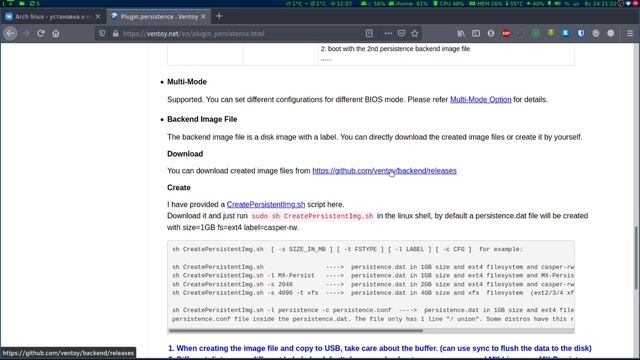This screenshot has height=360, width=640.
Task: Click the last grey round extension icon
Action: pyautogui.click(x=611, y=33)
